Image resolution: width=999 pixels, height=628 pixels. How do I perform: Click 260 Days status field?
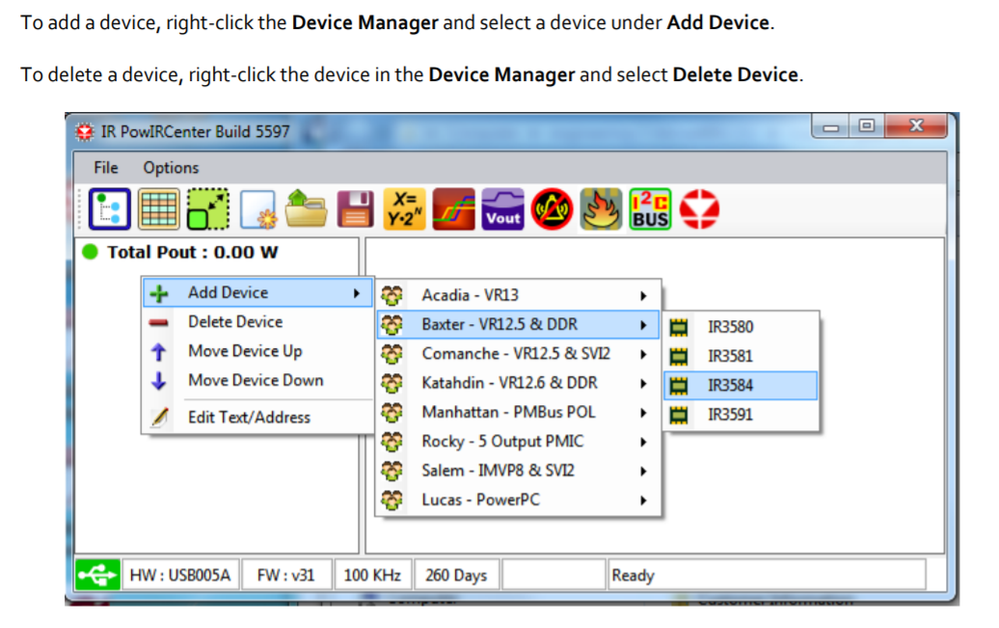tap(456, 575)
